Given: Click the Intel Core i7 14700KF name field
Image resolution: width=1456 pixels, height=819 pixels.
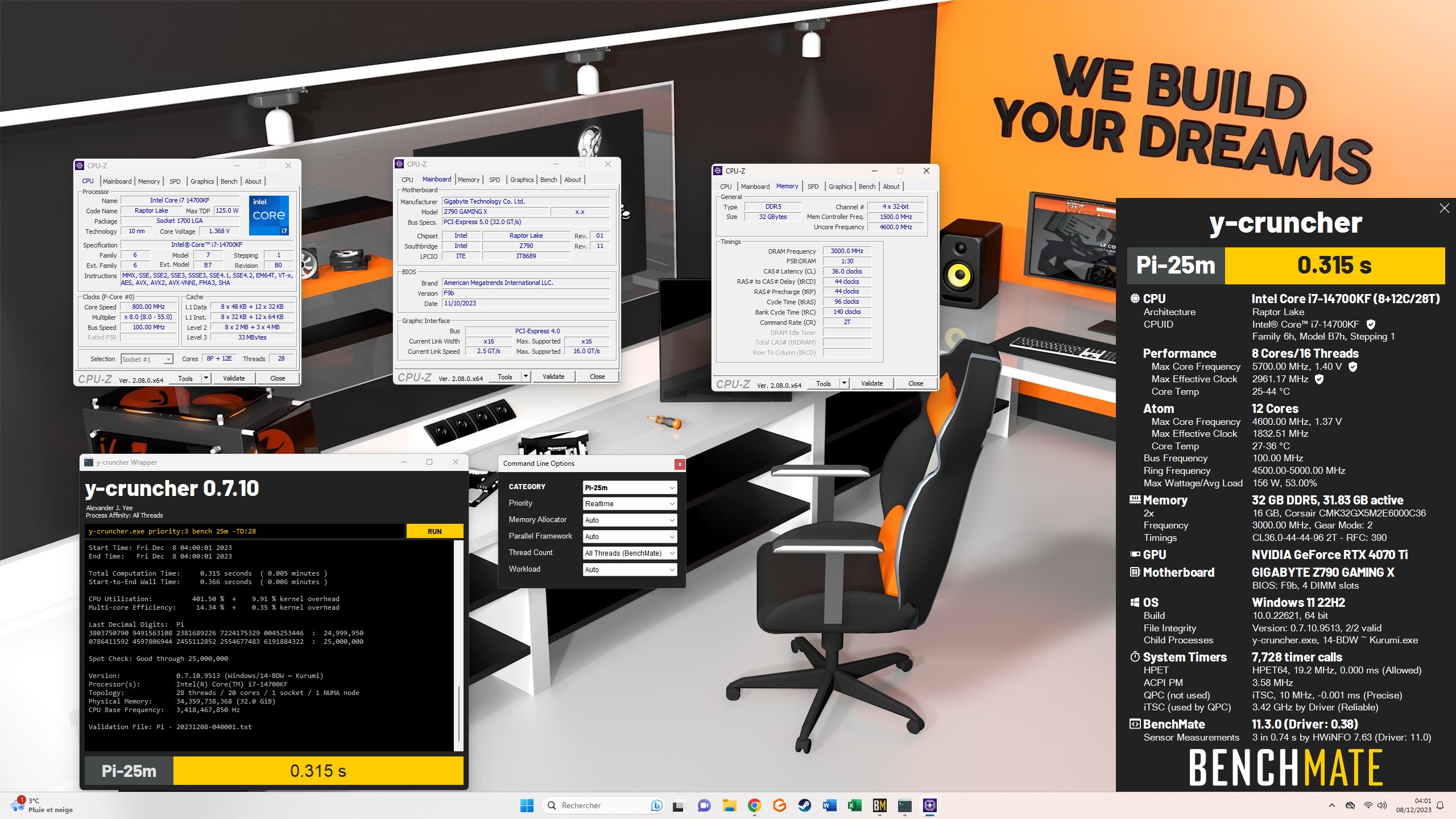Looking at the screenshot, I should (180, 200).
